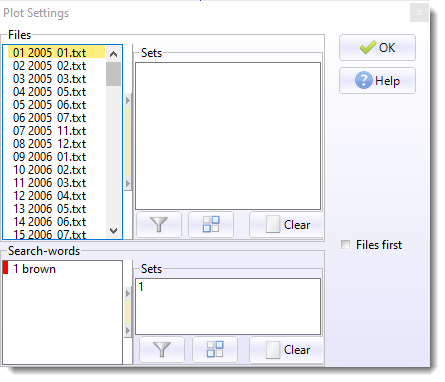
Task: Click upper arrow between Files and Sets
Action: [128, 100]
